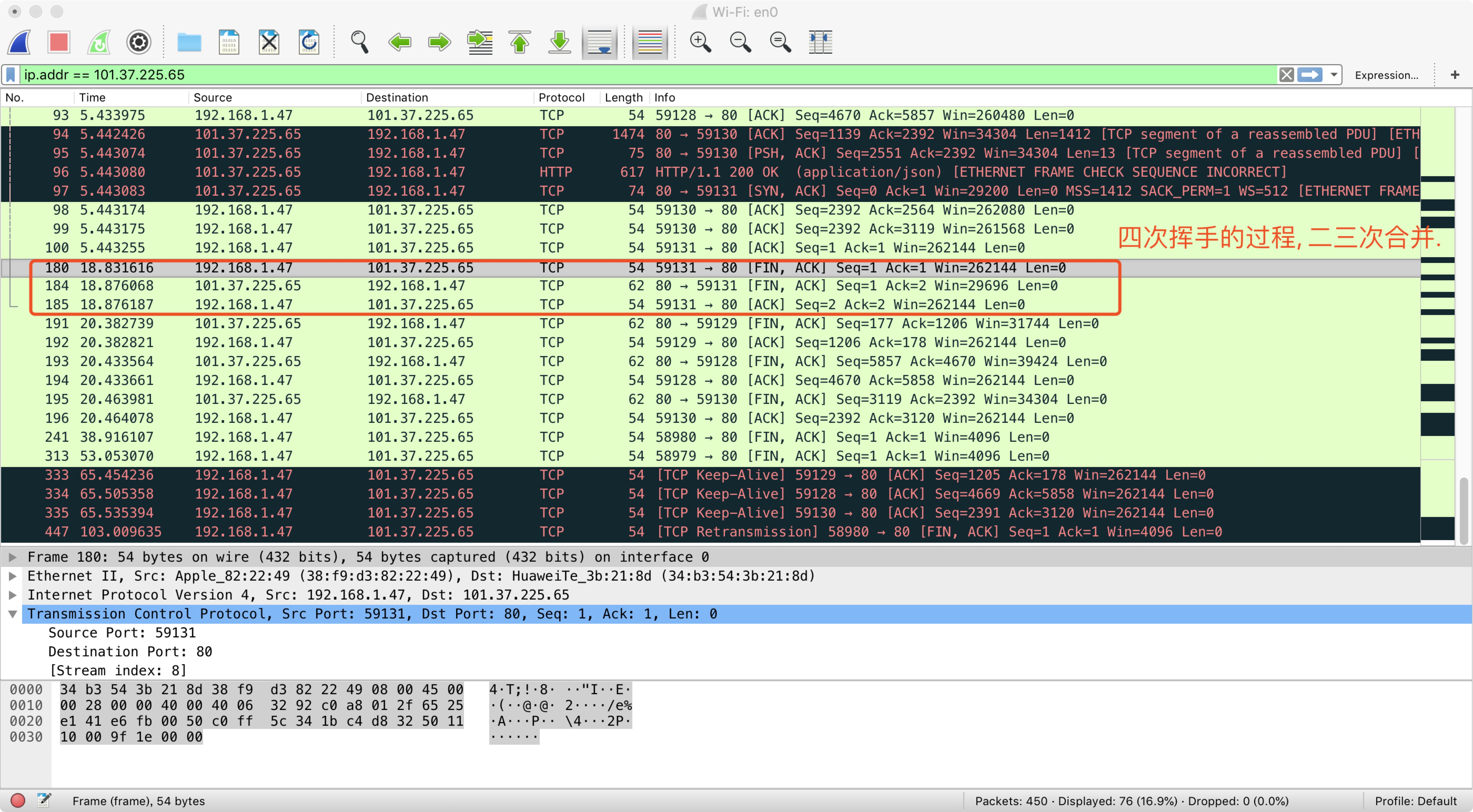
Task: Sort by Info column header
Action: point(1035,97)
